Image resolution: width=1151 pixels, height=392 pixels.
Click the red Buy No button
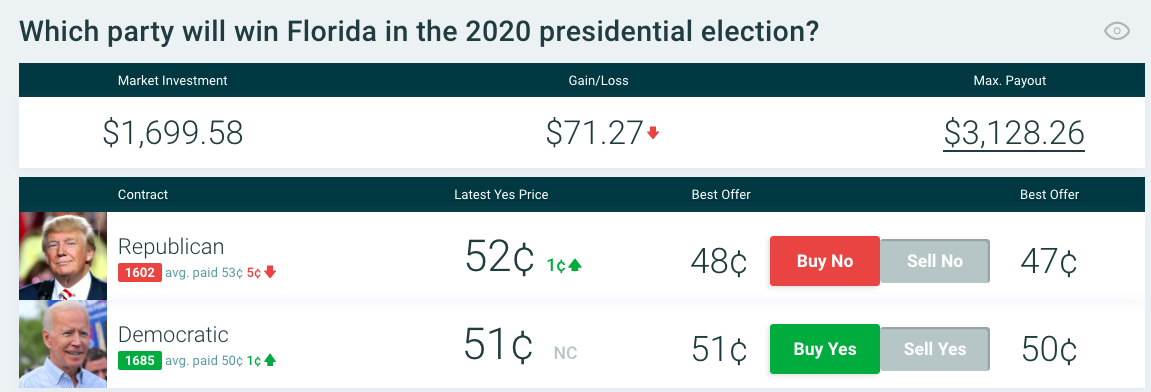(x=824, y=261)
